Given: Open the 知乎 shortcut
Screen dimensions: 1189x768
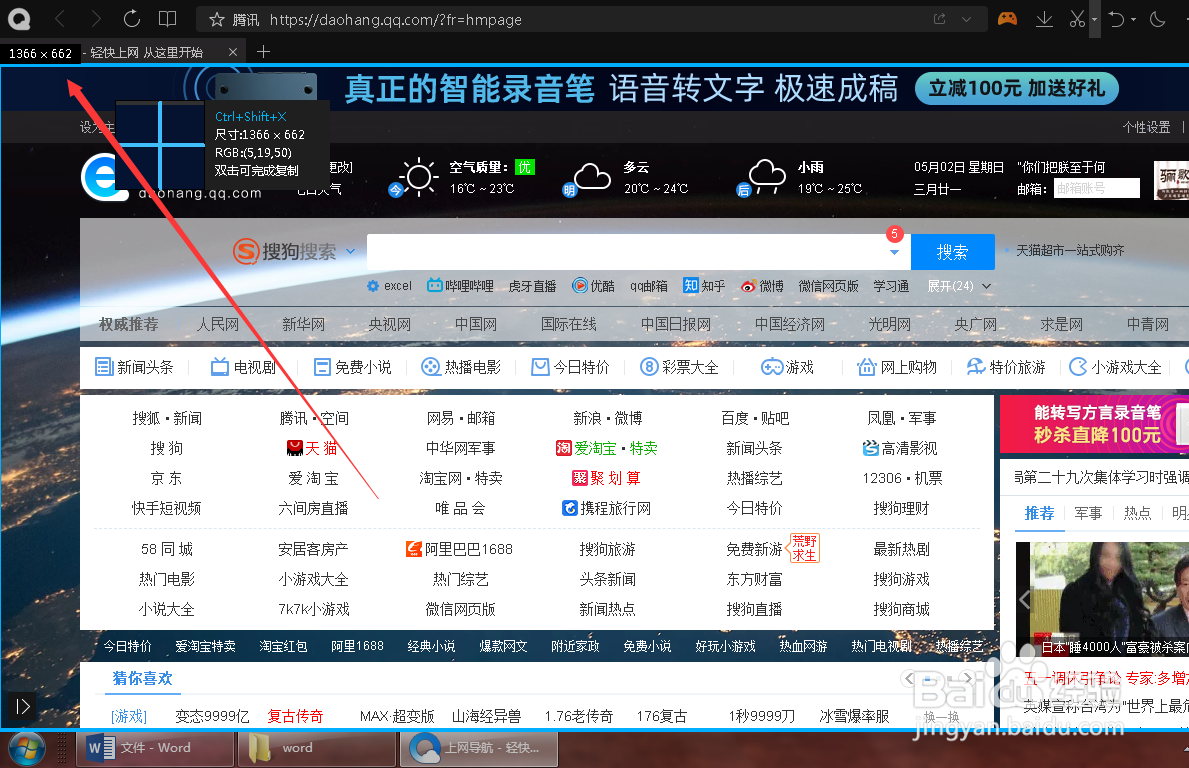Looking at the screenshot, I should (x=704, y=286).
